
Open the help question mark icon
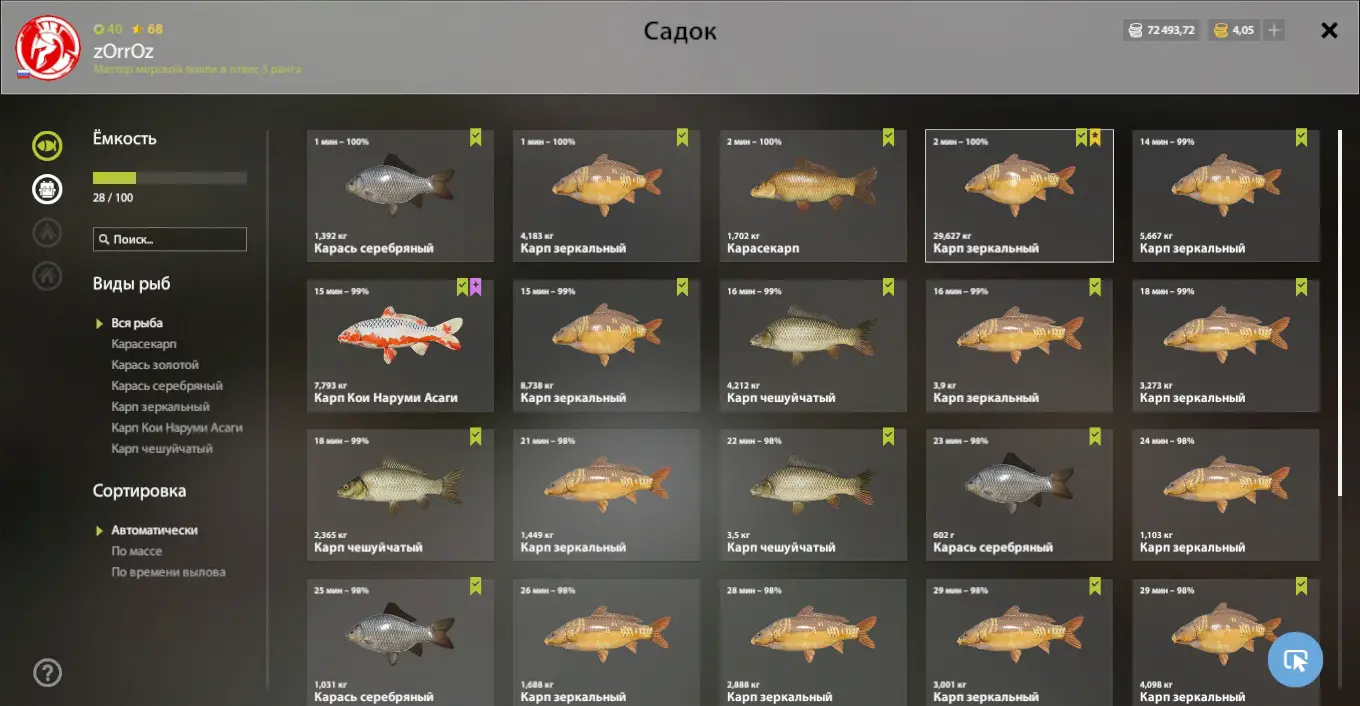click(x=47, y=673)
